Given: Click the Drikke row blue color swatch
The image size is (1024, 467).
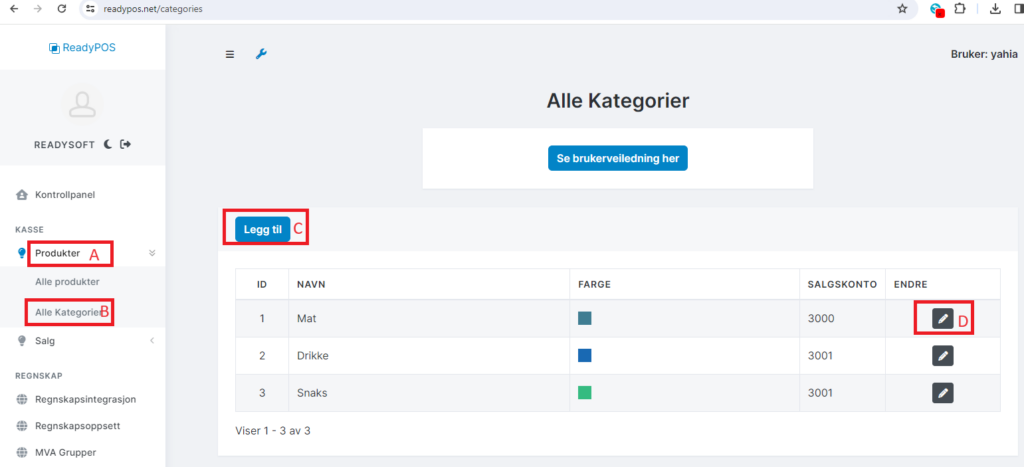Looking at the screenshot, I should point(584,355).
